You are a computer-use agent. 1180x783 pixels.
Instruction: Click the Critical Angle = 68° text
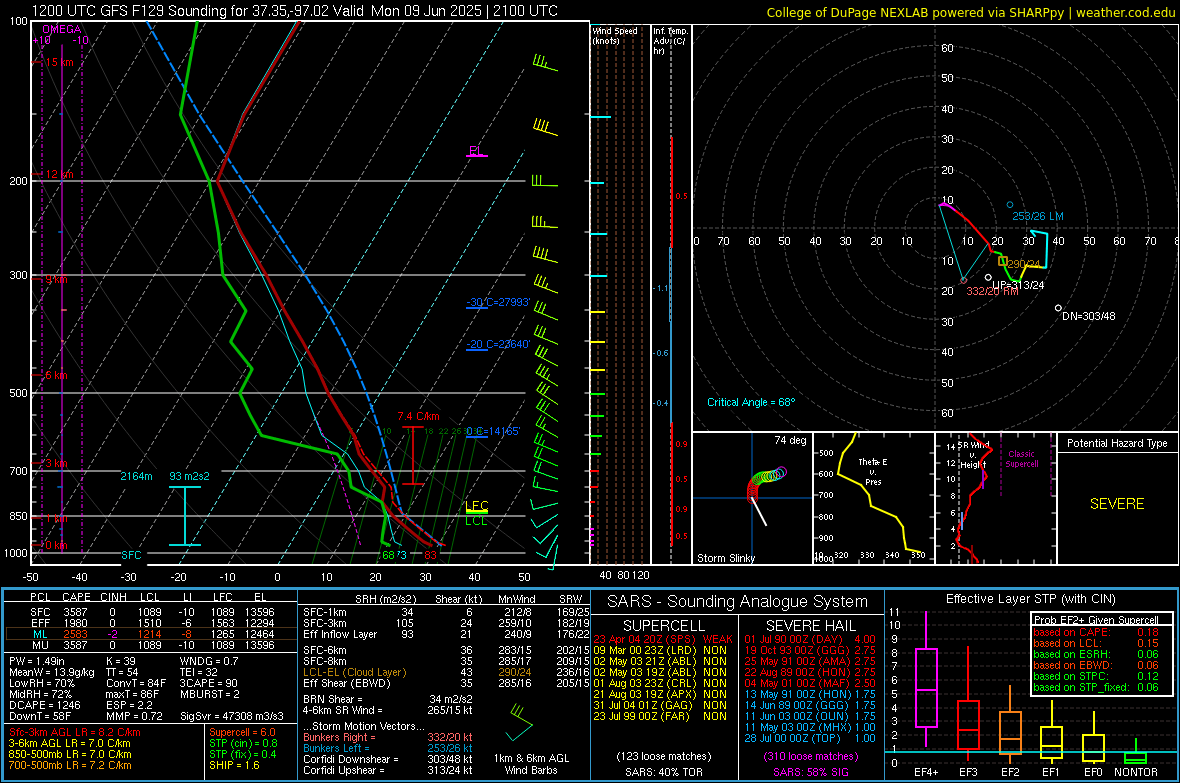tap(751, 402)
